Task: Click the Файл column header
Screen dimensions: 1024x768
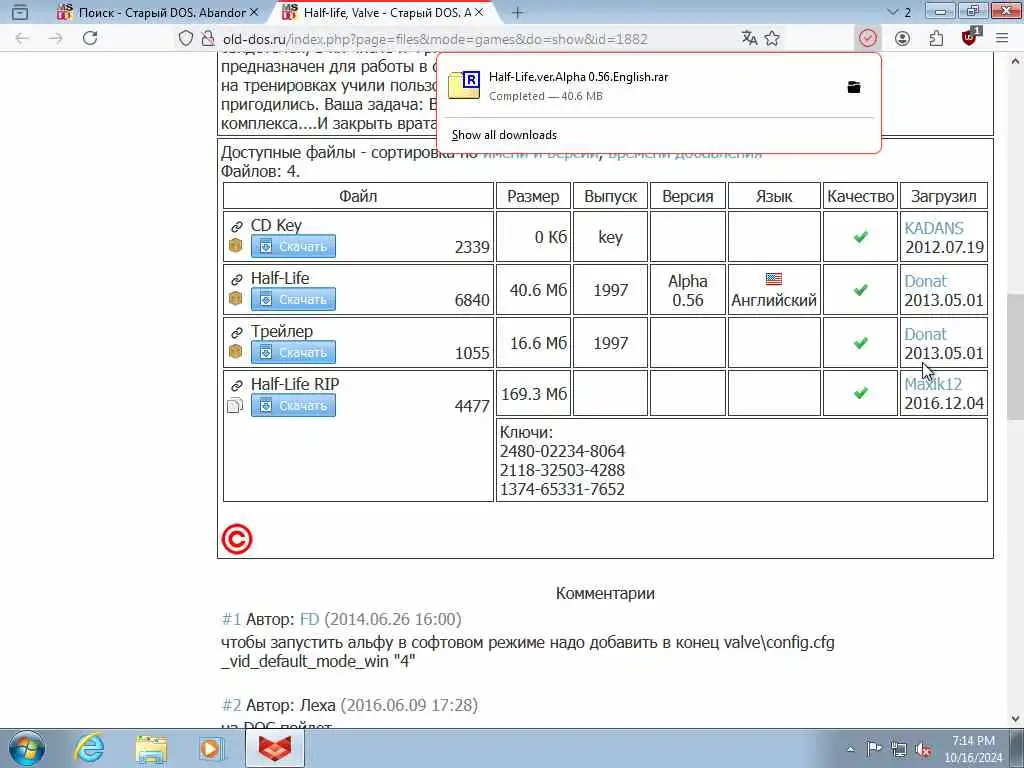Action: pyautogui.click(x=358, y=196)
